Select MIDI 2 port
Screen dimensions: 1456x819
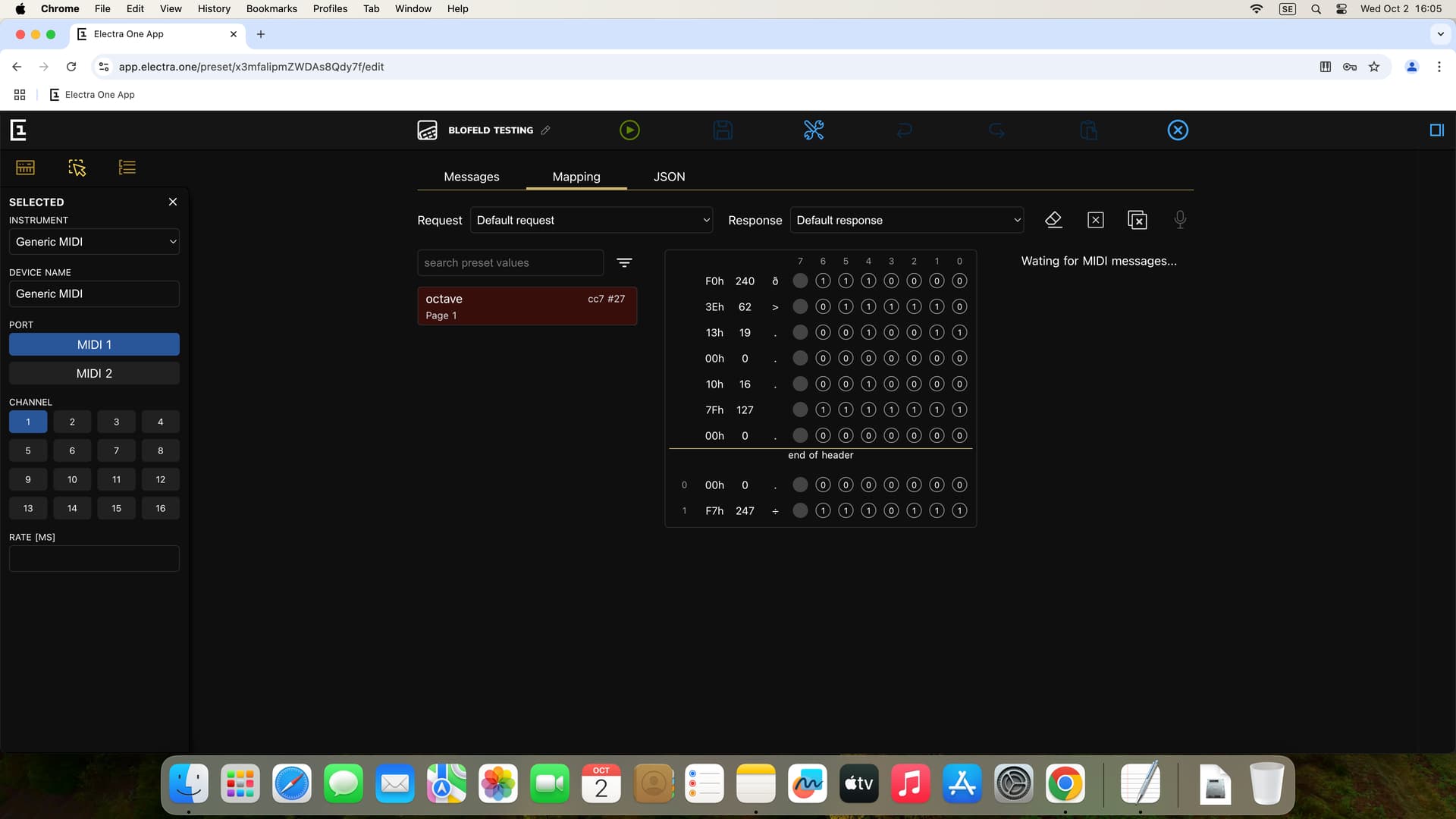[x=94, y=373]
